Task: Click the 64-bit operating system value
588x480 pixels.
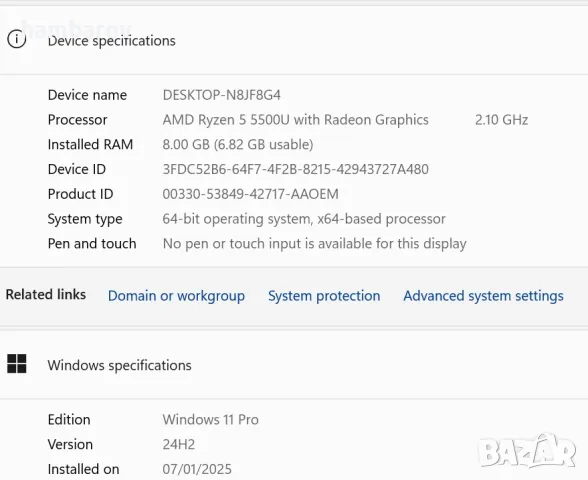Action: (304, 219)
